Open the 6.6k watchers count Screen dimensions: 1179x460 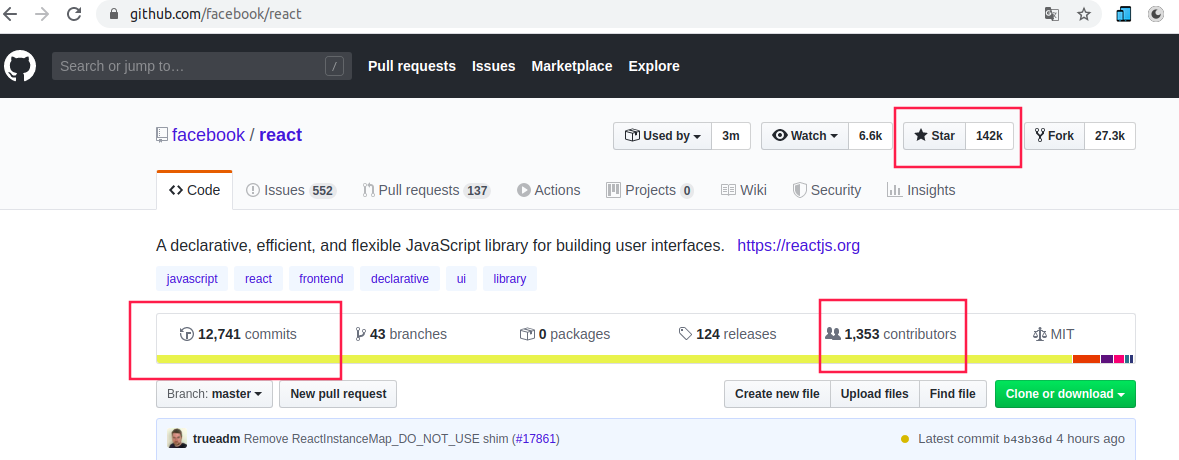coord(871,136)
